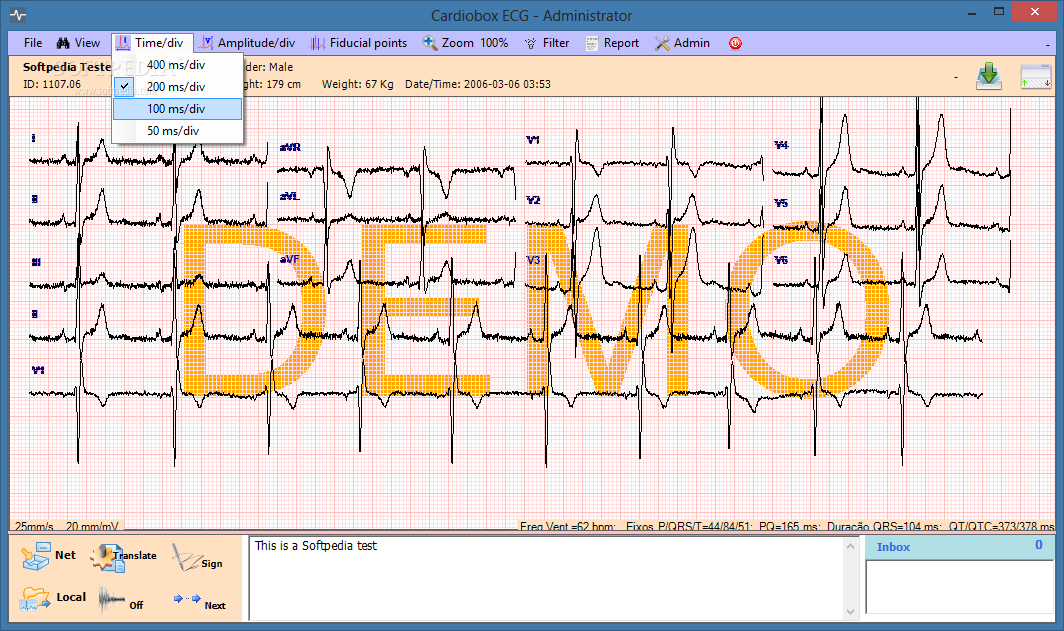
Task: Click the PQ=165 ms measurement
Action: (x=789, y=526)
